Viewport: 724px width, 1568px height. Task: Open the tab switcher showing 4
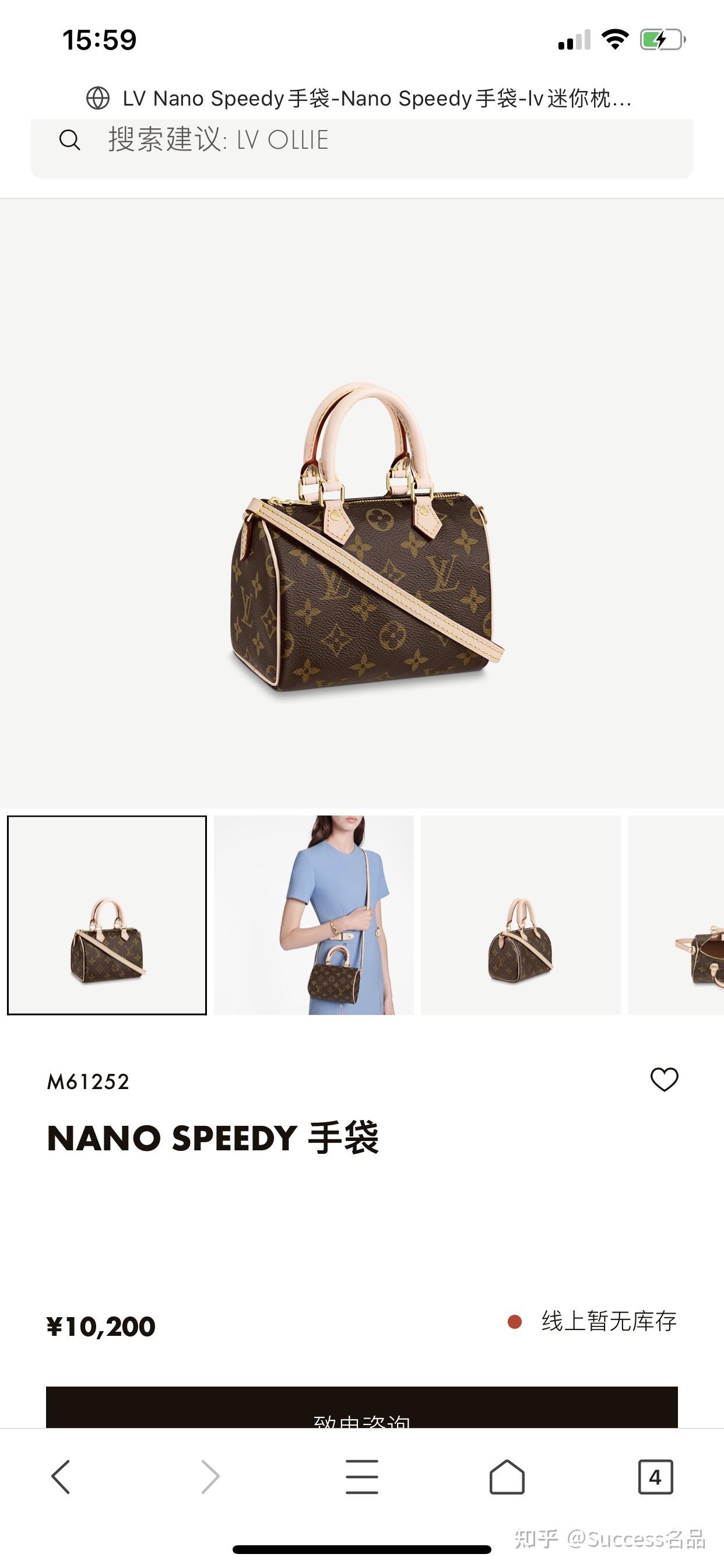point(655,1476)
